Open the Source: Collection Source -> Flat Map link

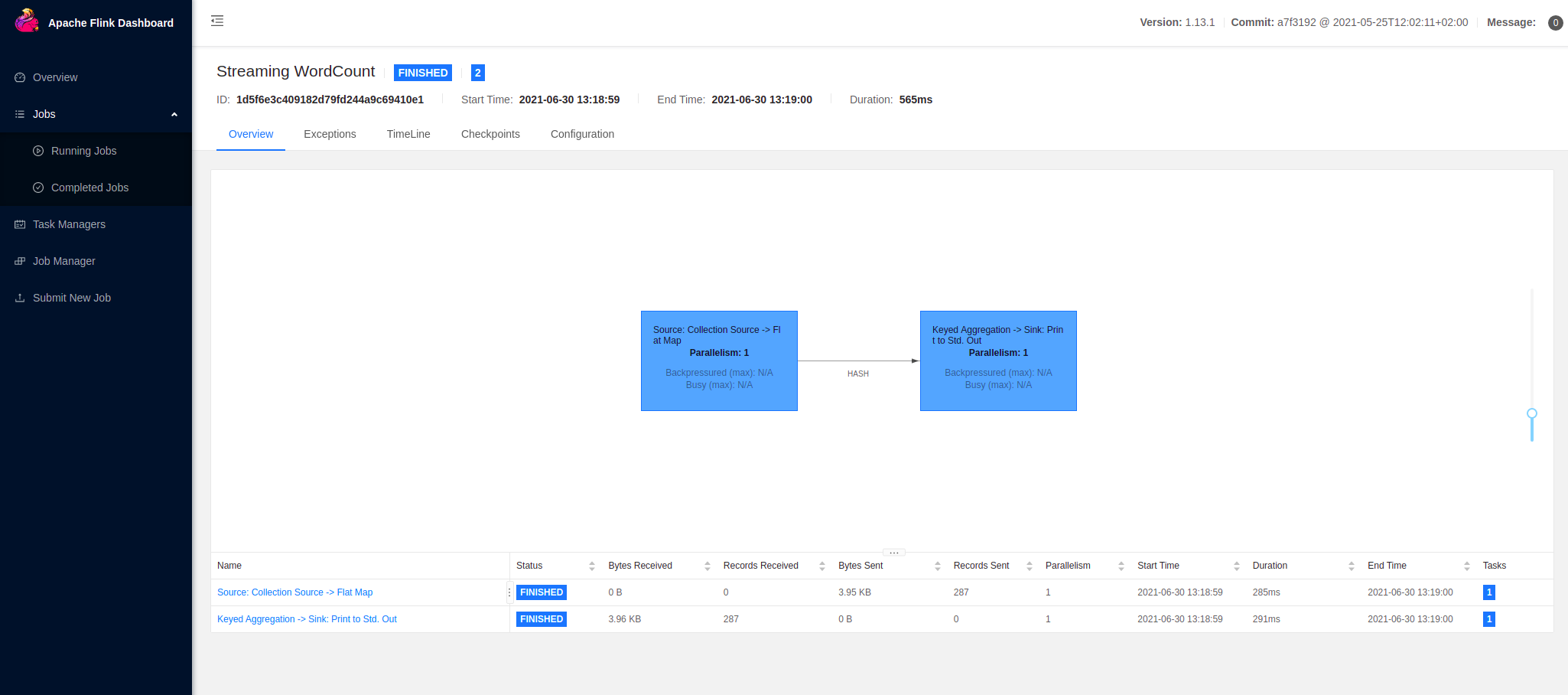click(x=294, y=592)
